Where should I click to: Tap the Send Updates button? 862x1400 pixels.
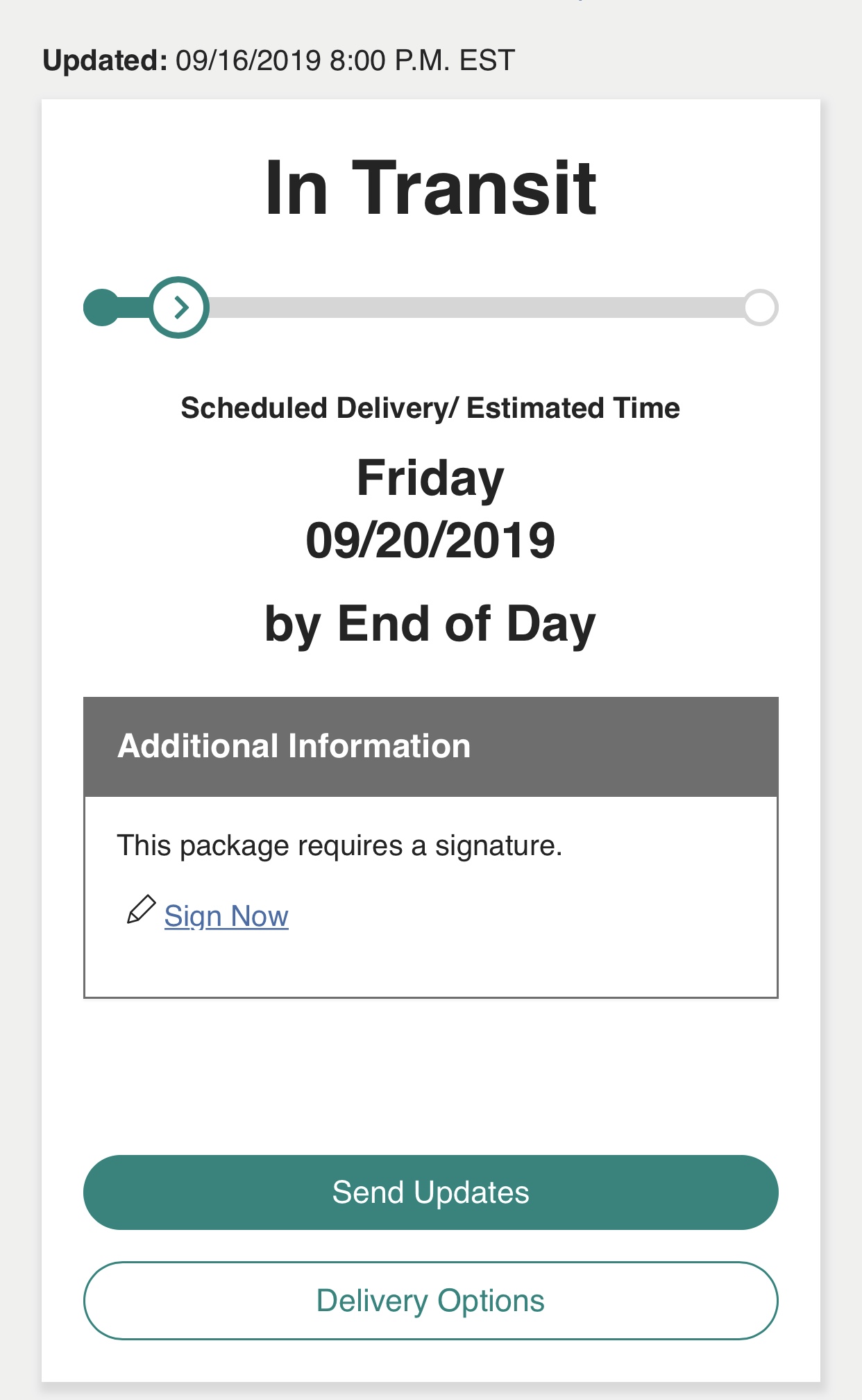[x=430, y=1192]
